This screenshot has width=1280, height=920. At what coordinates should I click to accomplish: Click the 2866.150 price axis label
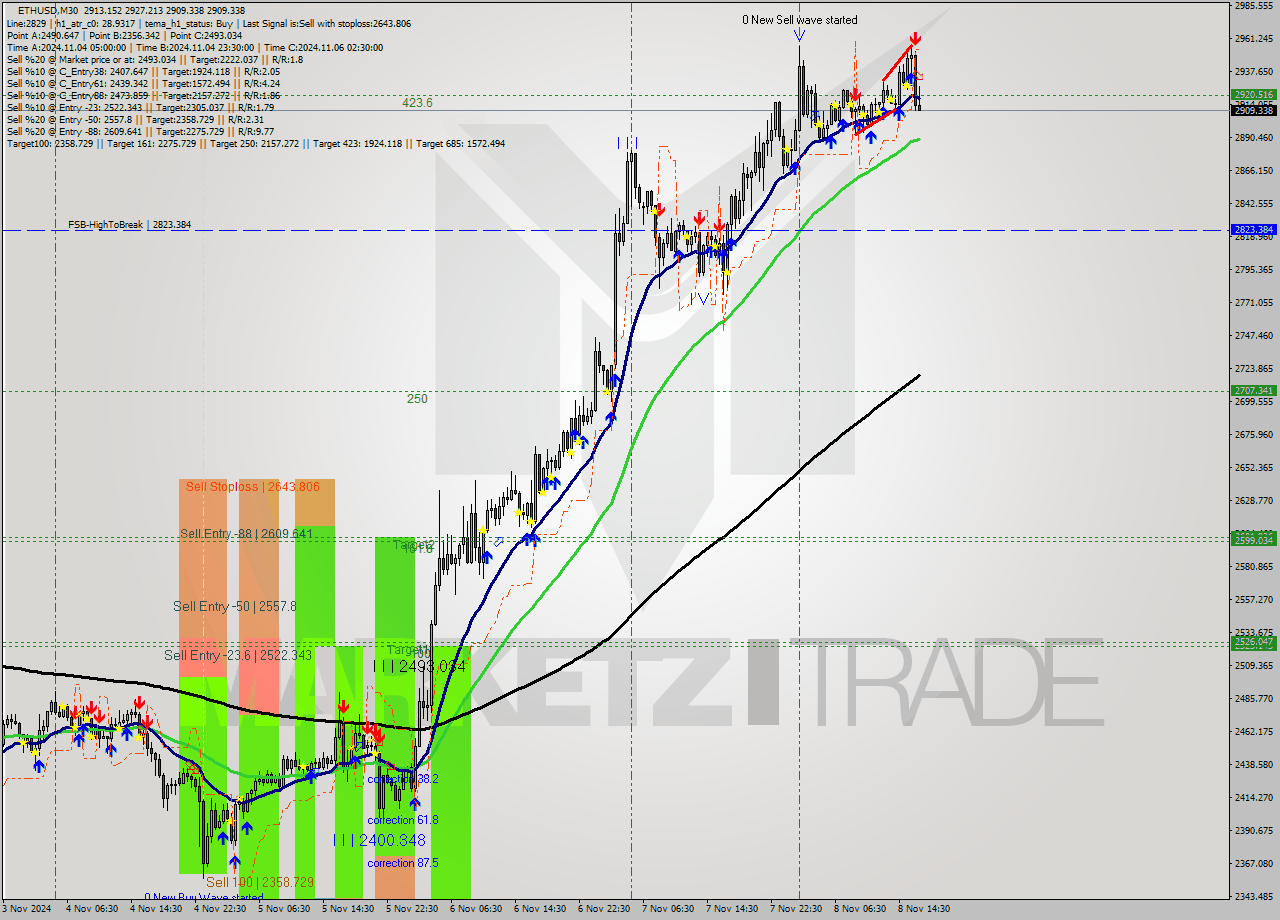(x=1254, y=171)
